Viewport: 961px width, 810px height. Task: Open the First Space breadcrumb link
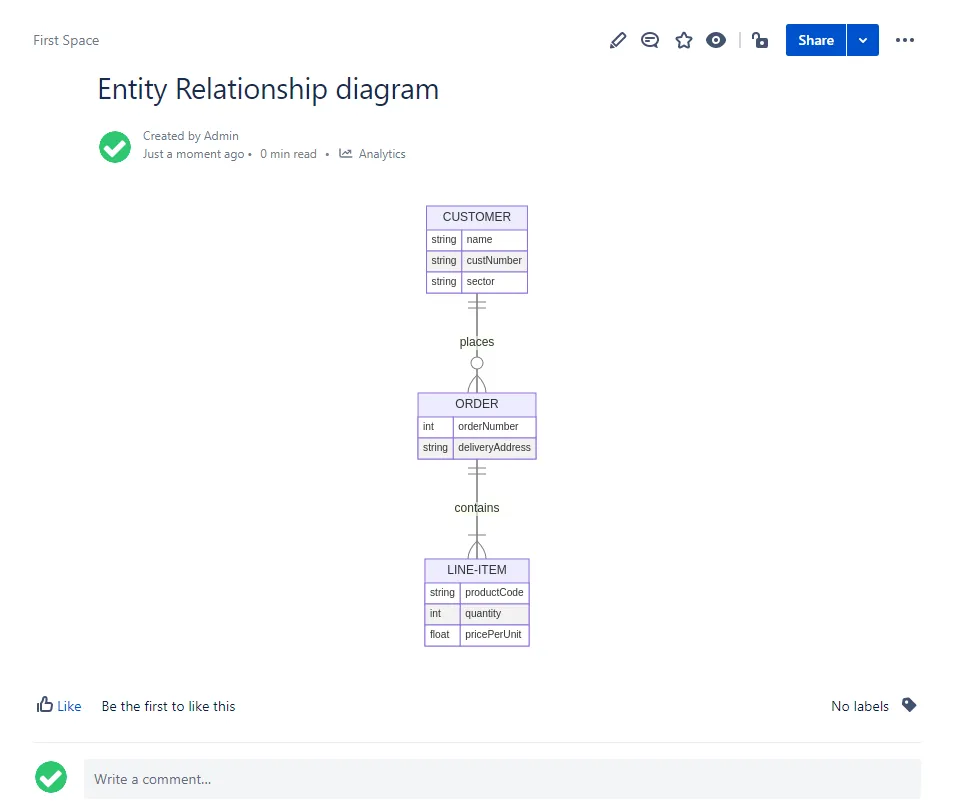[66, 40]
